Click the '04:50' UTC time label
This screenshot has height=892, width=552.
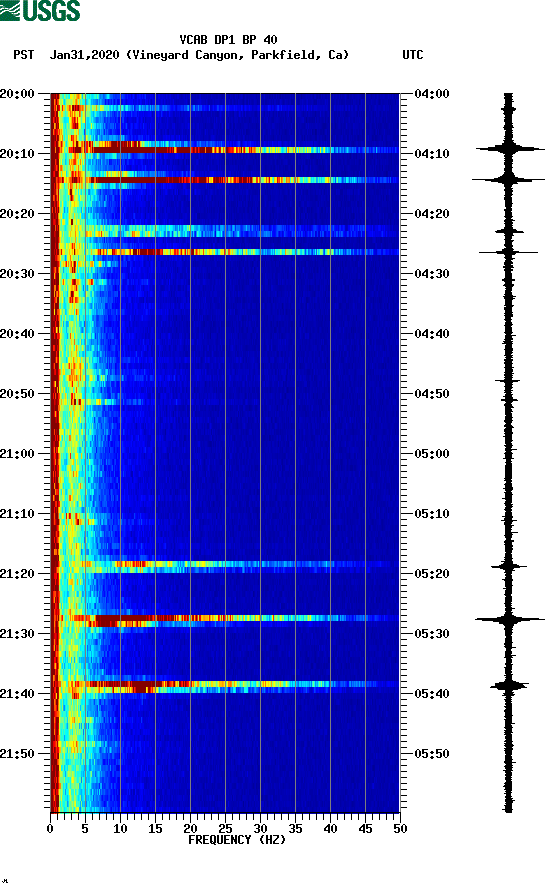pyautogui.click(x=432, y=394)
